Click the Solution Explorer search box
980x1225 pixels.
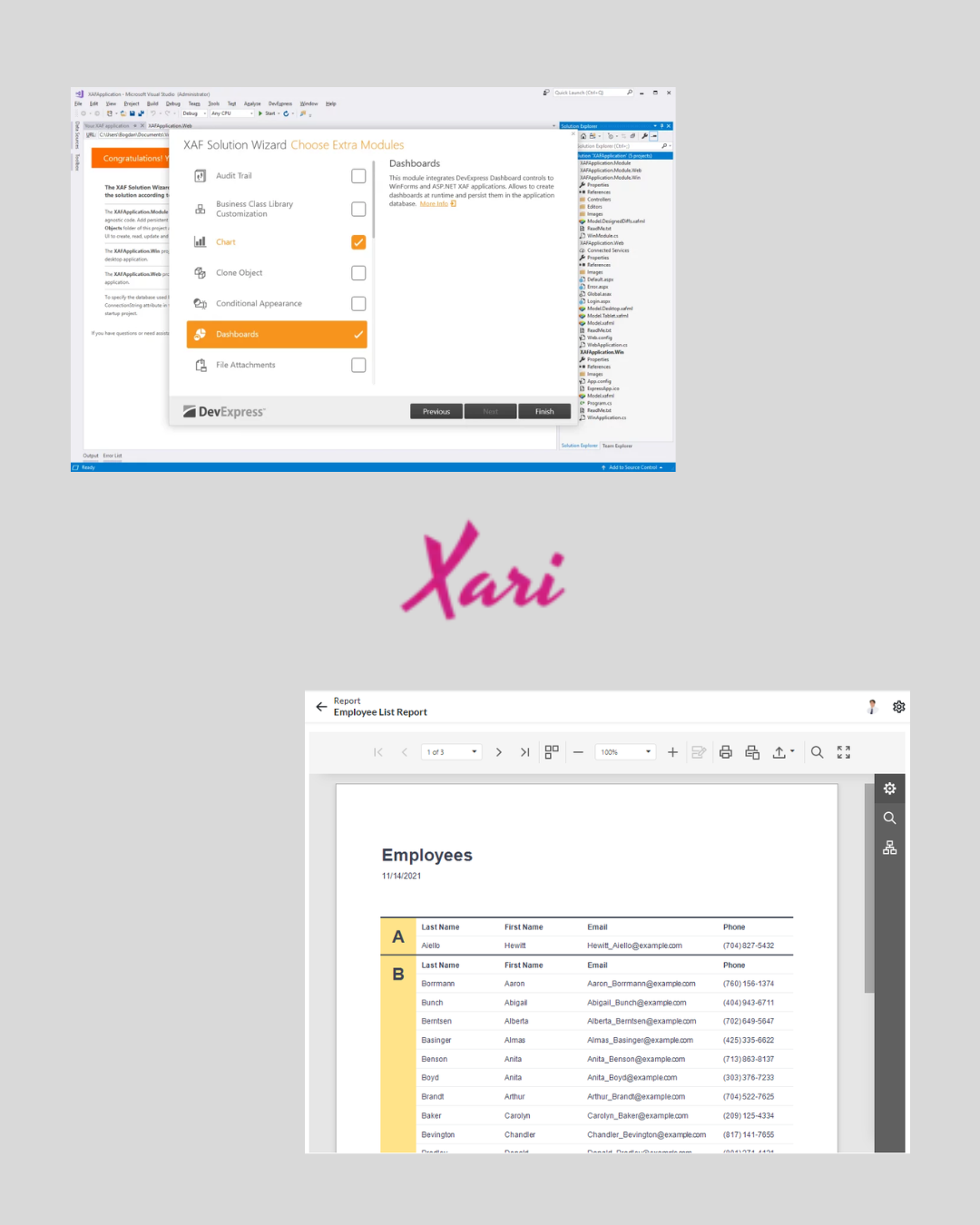coord(623,146)
